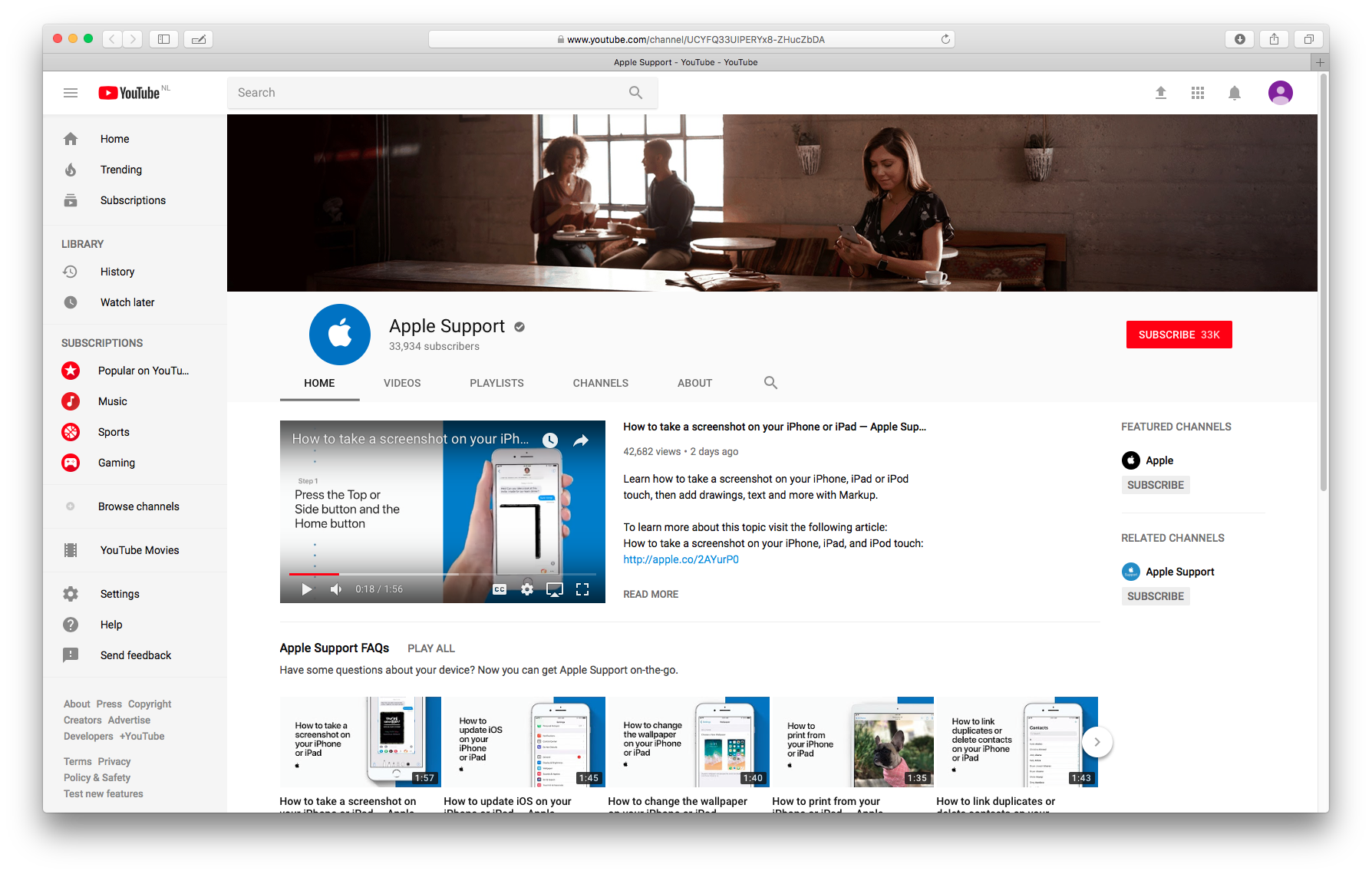Click the share arrow on video

[581, 440]
